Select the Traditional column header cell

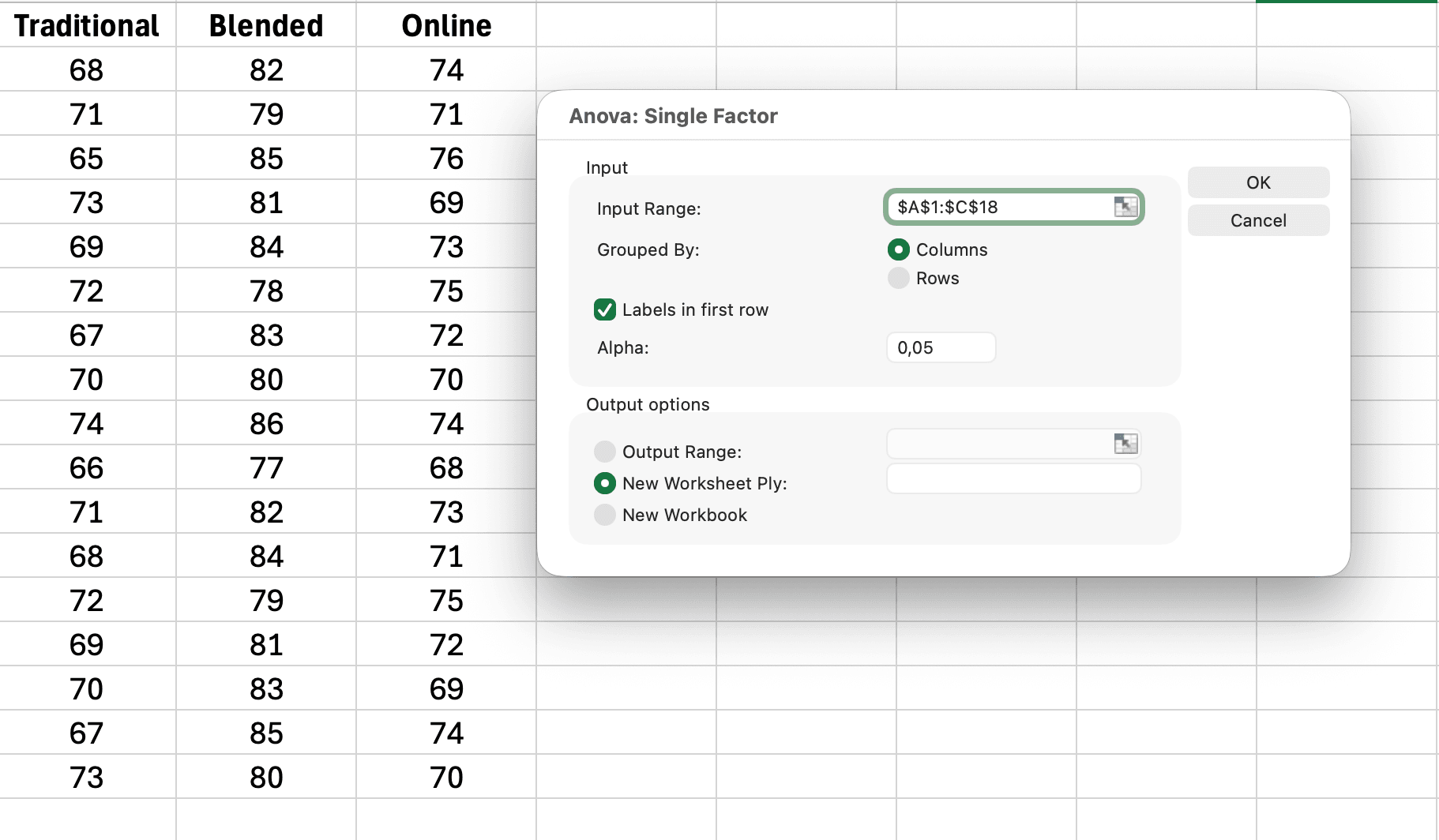click(x=87, y=24)
